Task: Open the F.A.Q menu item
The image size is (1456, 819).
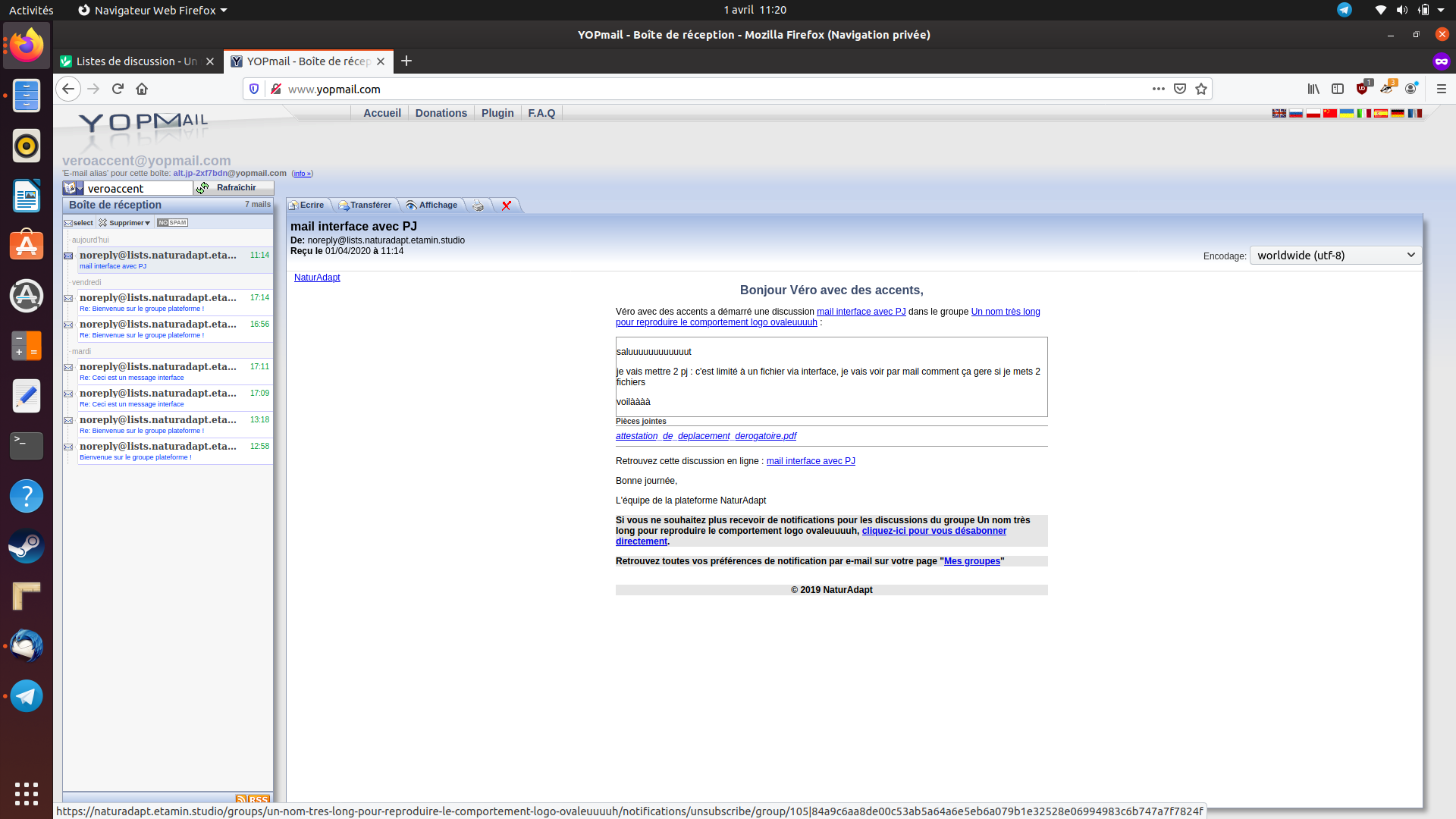Action: (x=541, y=113)
